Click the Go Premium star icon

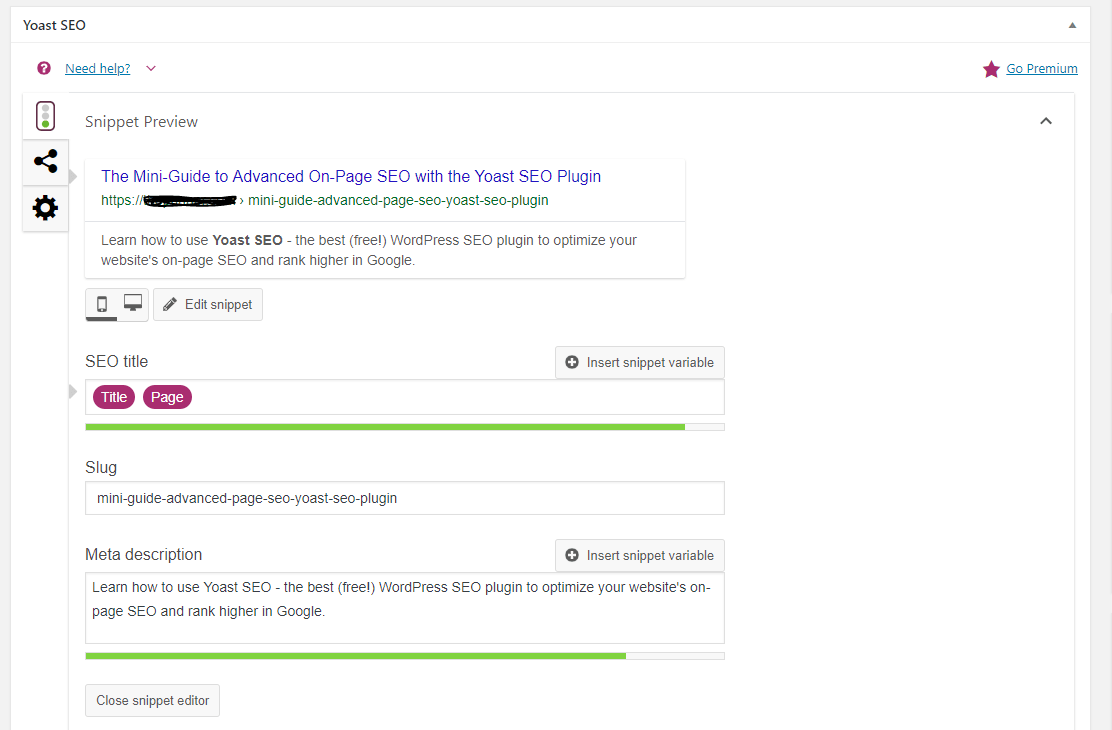coord(991,69)
